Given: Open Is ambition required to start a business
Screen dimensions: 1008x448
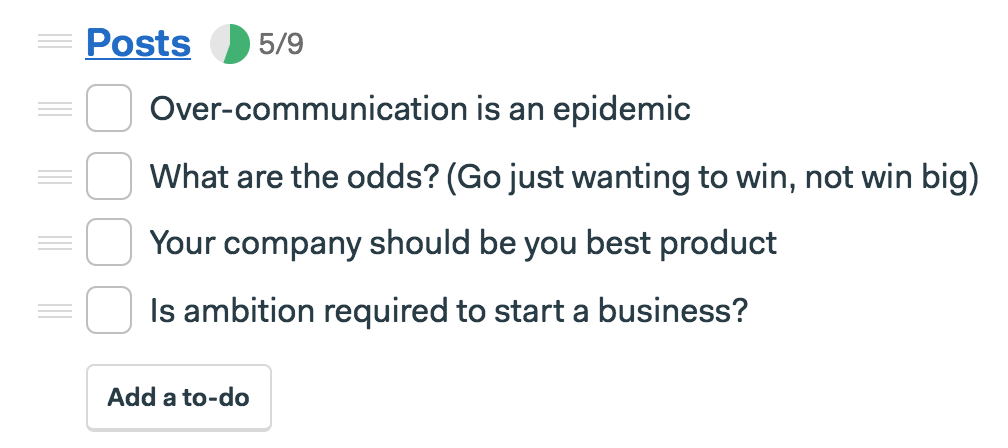Looking at the screenshot, I should (x=449, y=311).
